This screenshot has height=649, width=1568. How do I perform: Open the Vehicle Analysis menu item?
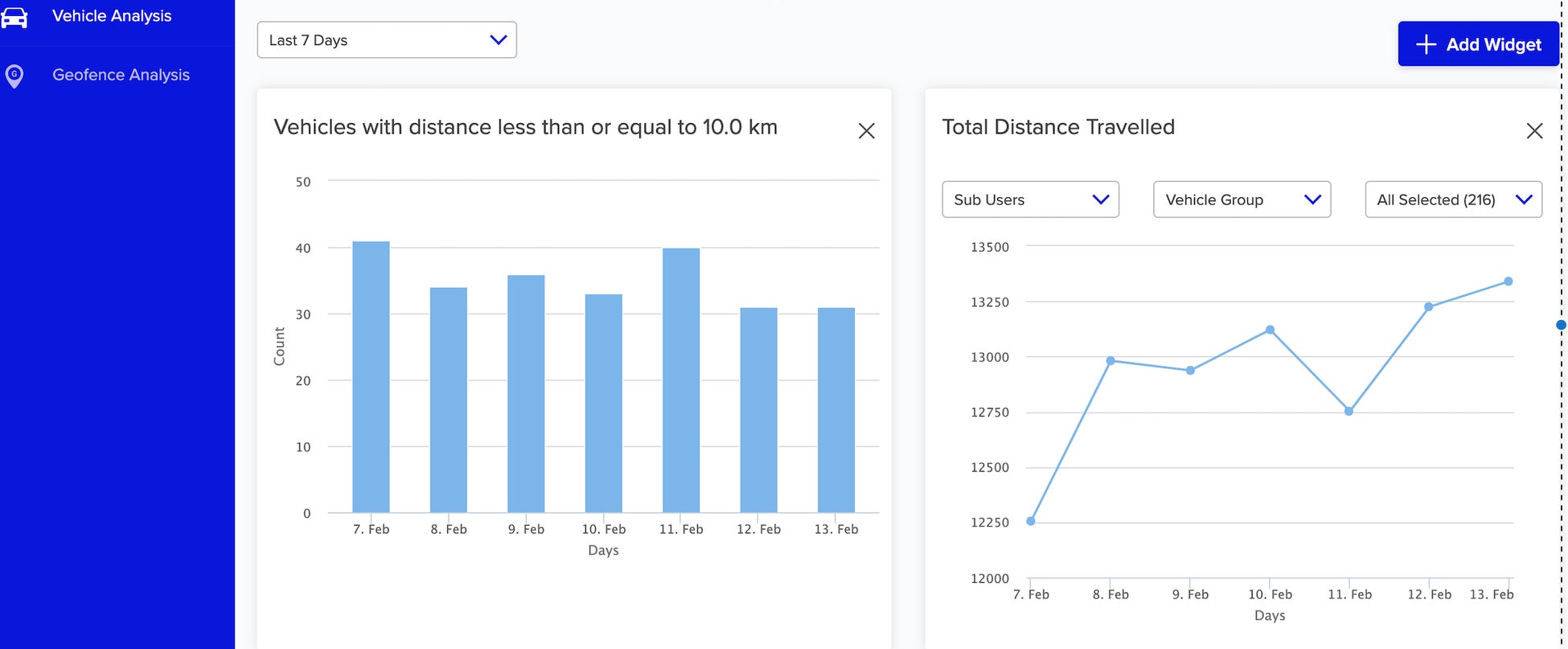112,16
